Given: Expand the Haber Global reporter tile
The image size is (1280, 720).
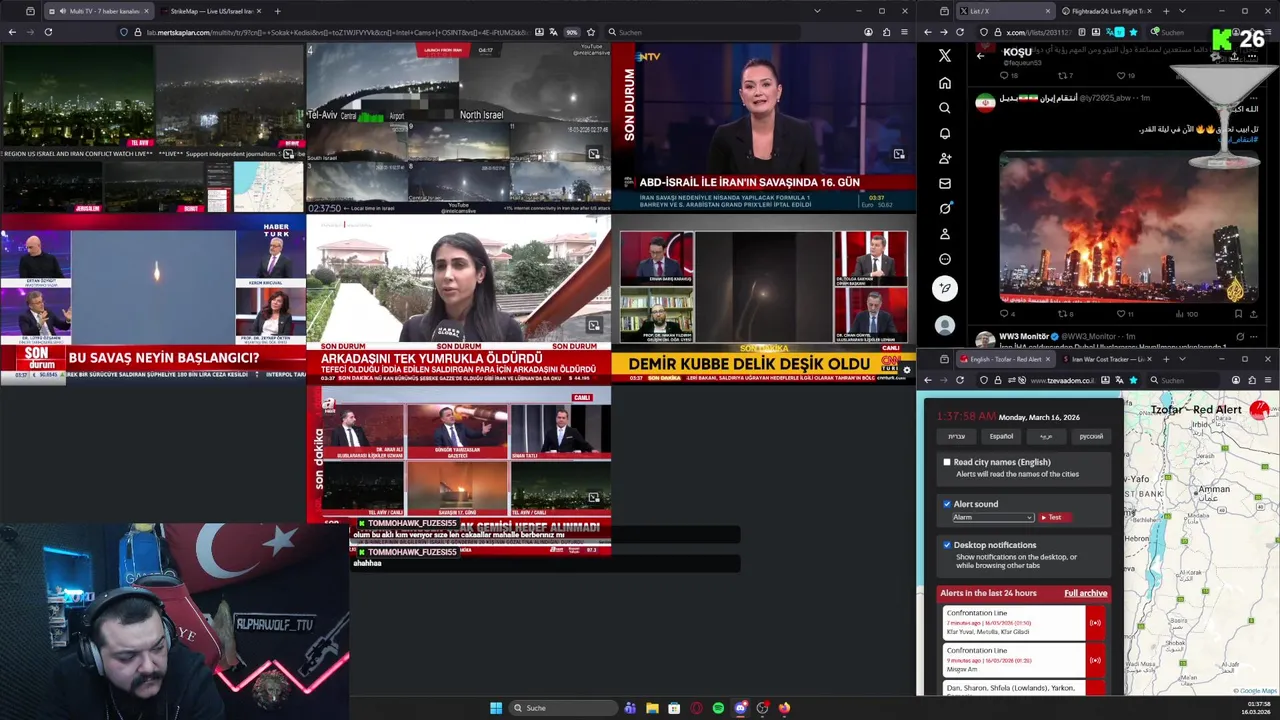Looking at the screenshot, I should click(x=593, y=325).
